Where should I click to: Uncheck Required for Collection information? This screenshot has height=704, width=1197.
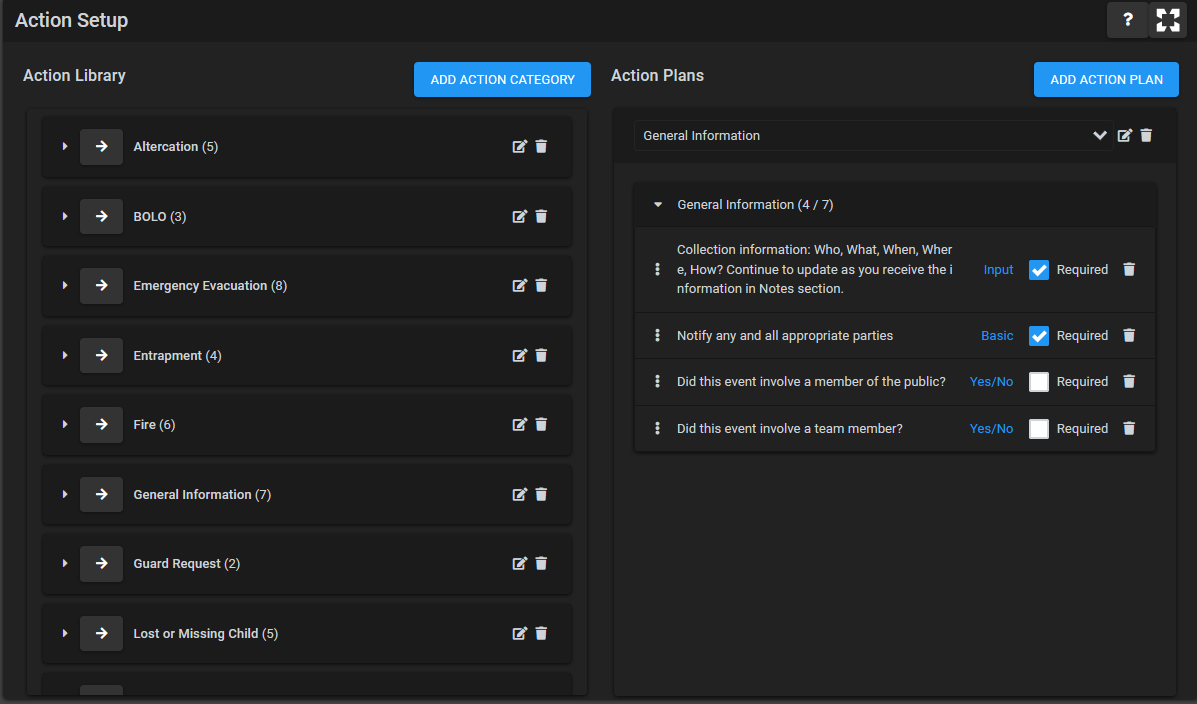click(1039, 270)
